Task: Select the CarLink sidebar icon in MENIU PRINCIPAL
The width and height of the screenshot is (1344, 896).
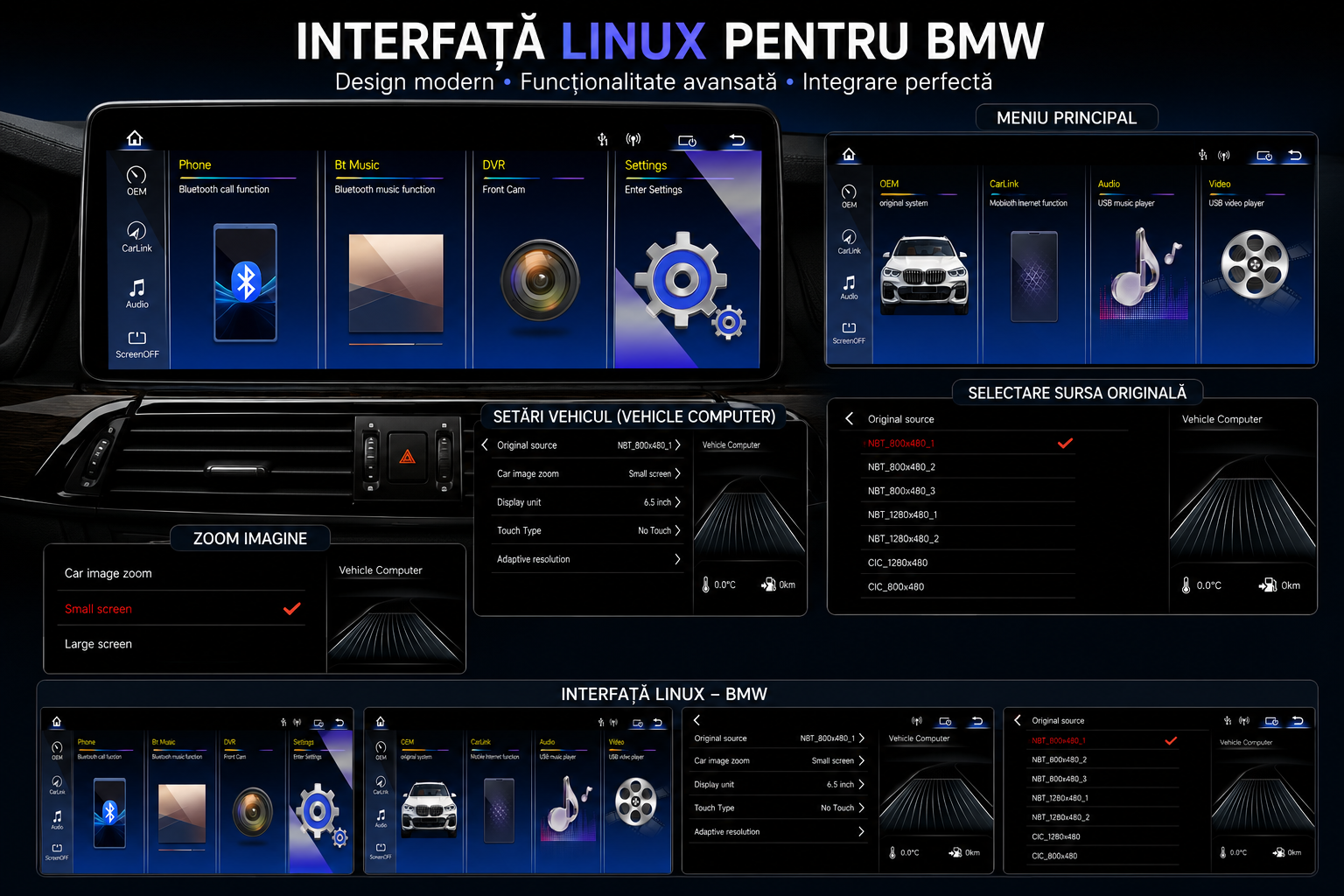Action: pos(849,242)
